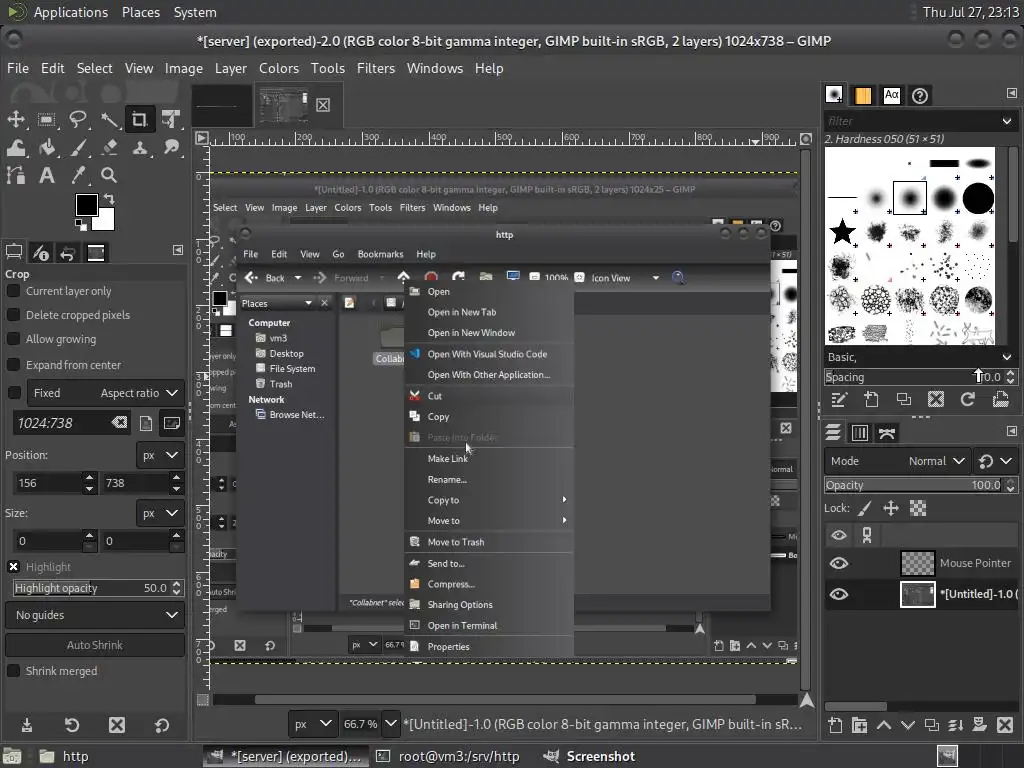Open the File menu

(x=18, y=68)
